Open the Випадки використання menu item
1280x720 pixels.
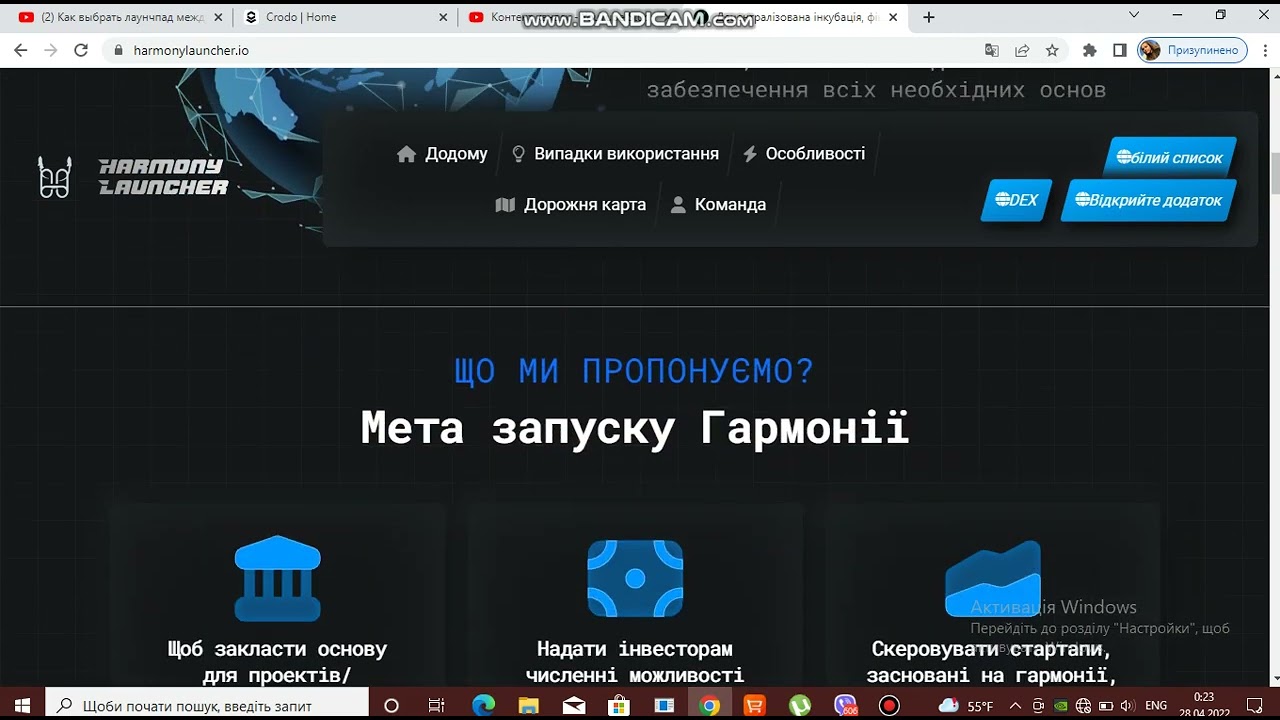(x=615, y=154)
